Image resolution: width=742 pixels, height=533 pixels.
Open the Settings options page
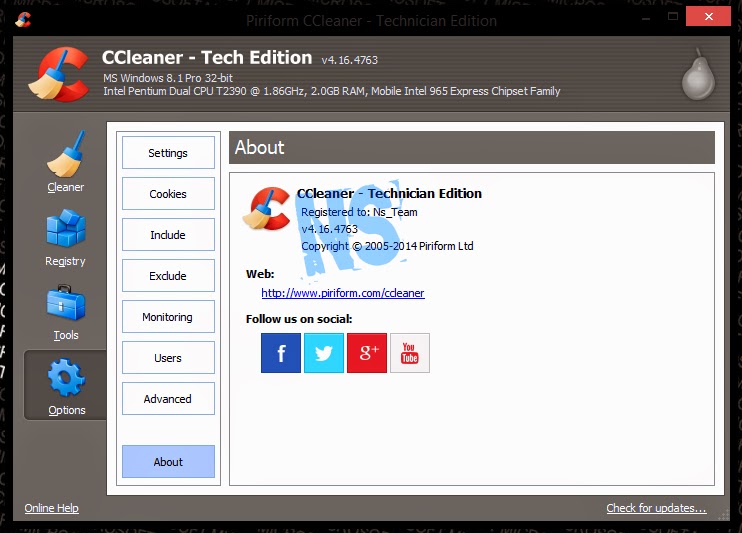pyautogui.click(x=168, y=152)
